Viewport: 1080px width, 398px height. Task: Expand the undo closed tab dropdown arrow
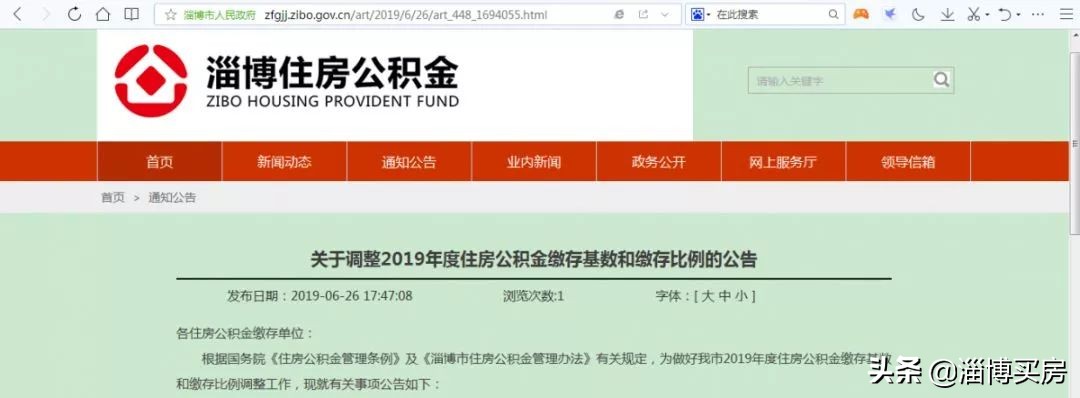point(1019,15)
